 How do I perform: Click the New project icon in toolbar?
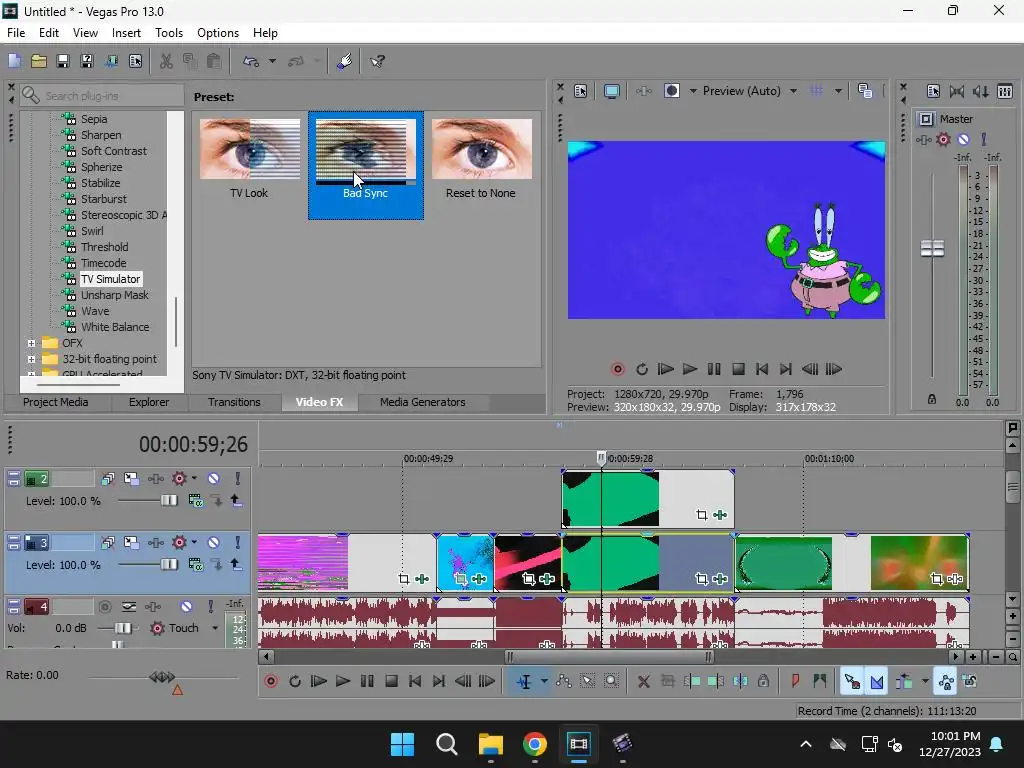[14, 61]
